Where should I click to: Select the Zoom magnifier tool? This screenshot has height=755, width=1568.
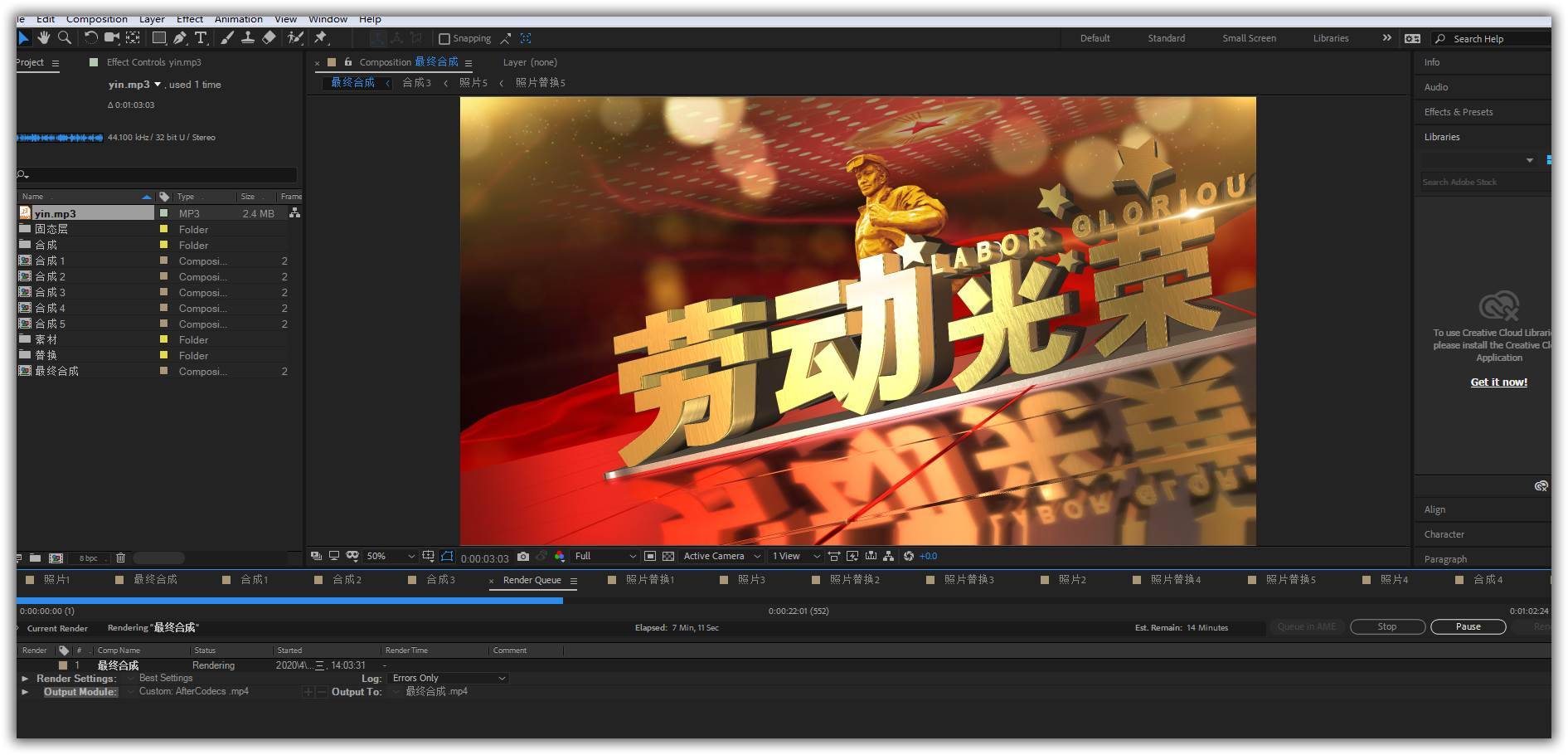click(64, 37)
